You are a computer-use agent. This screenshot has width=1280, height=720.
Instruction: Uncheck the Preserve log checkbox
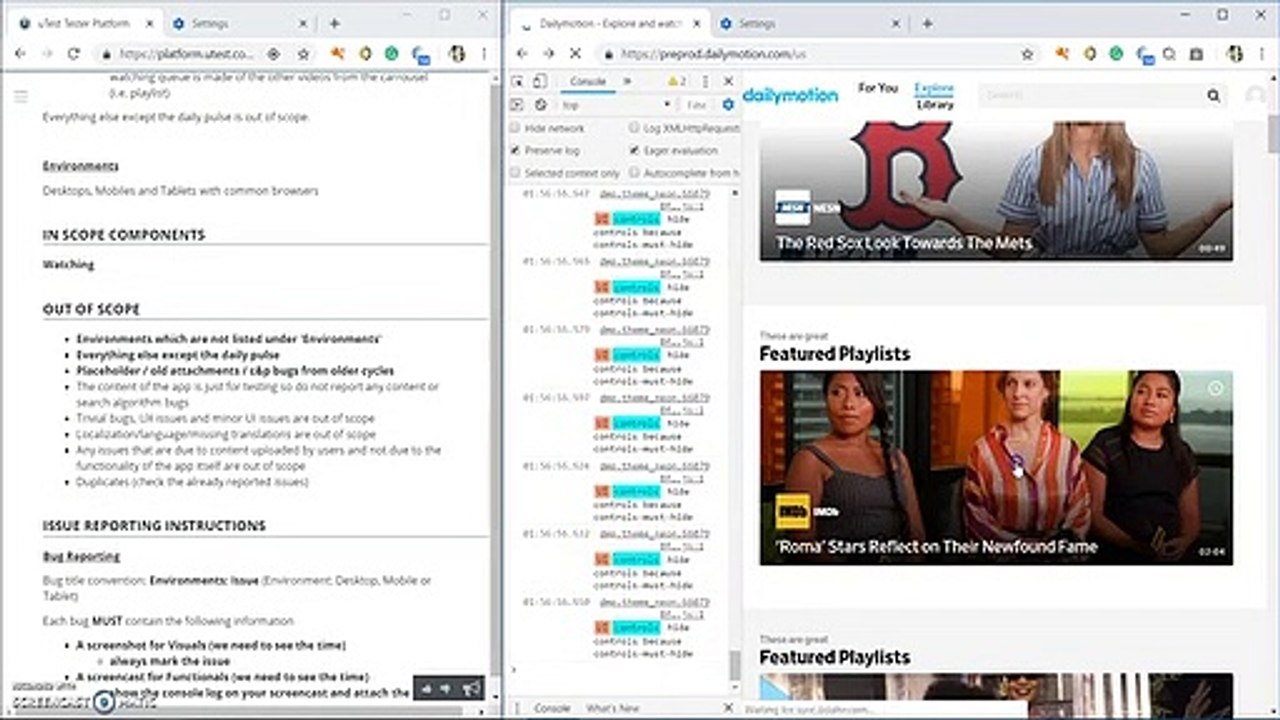pos(516,150)
